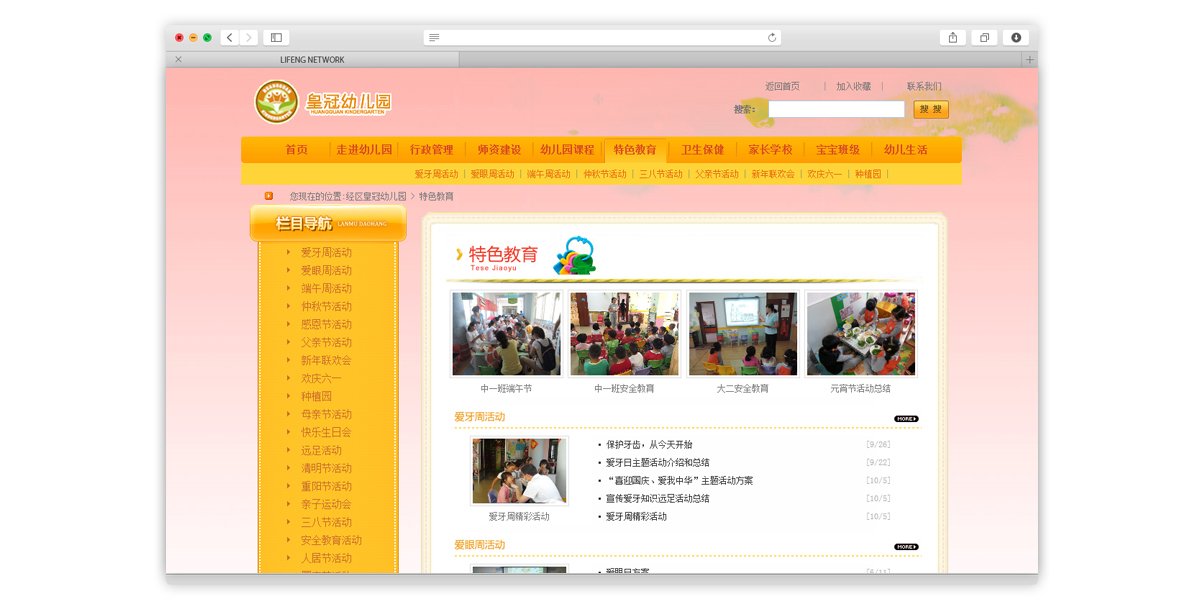Click 经区皇冠幼儿园 in the breadcrumb
This screenshot has height=616, width=1190.
[x=376, y=196]
